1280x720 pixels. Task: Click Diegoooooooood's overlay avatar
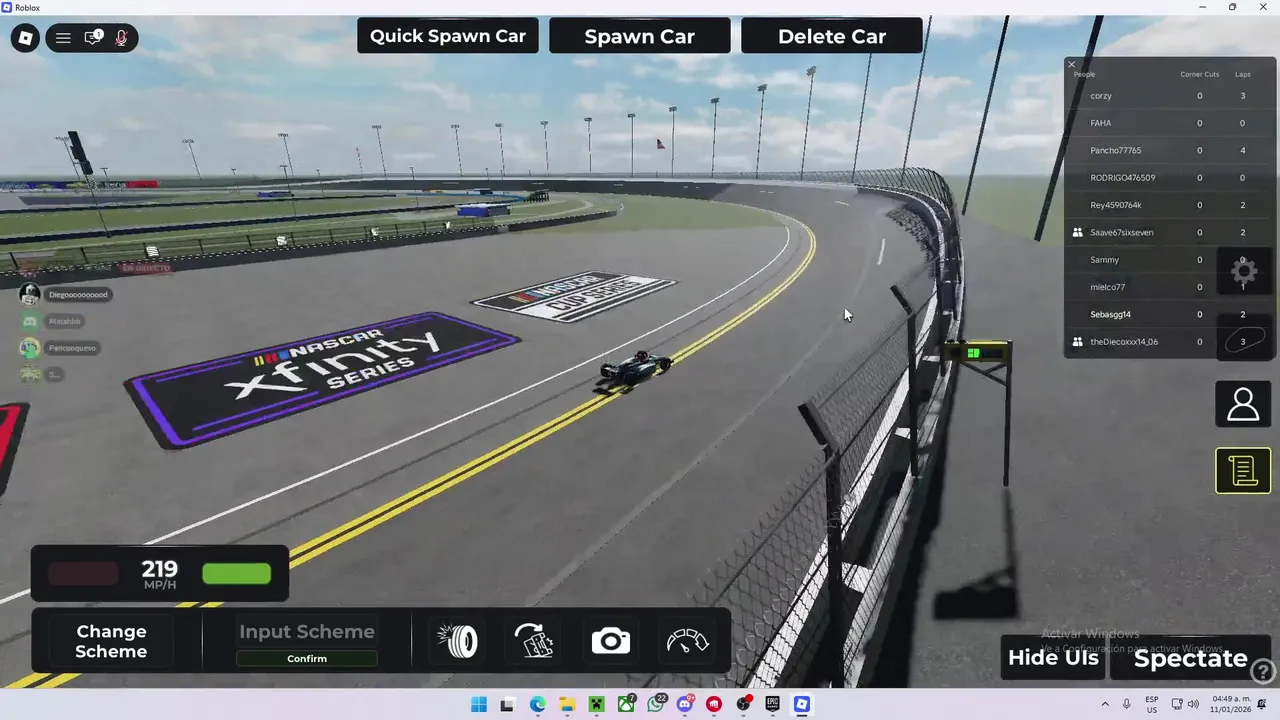point(30,294)
